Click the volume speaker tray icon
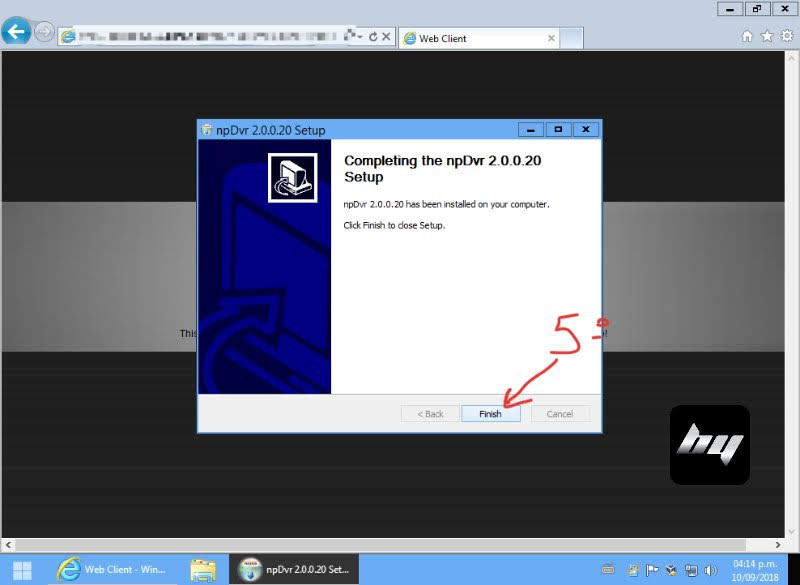The image size is (800, 585). tap(710, 570)
